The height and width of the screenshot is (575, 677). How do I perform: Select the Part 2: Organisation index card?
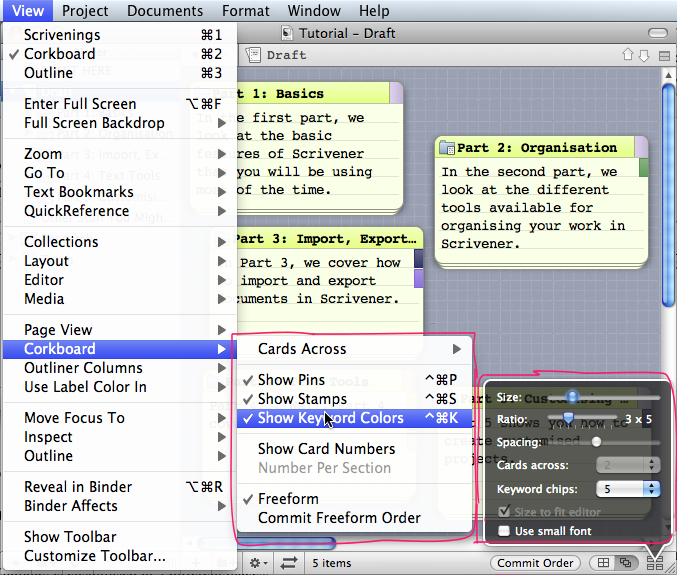coord(541,202)
